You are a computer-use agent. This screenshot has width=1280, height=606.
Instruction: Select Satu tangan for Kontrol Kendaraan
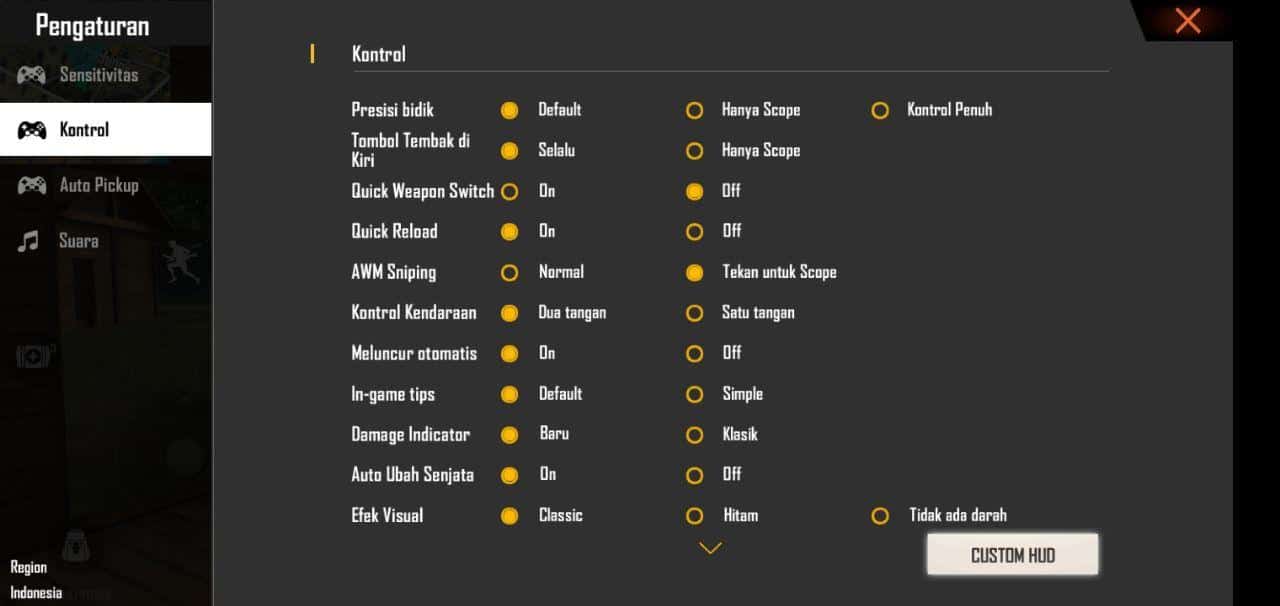pos(695,312)
